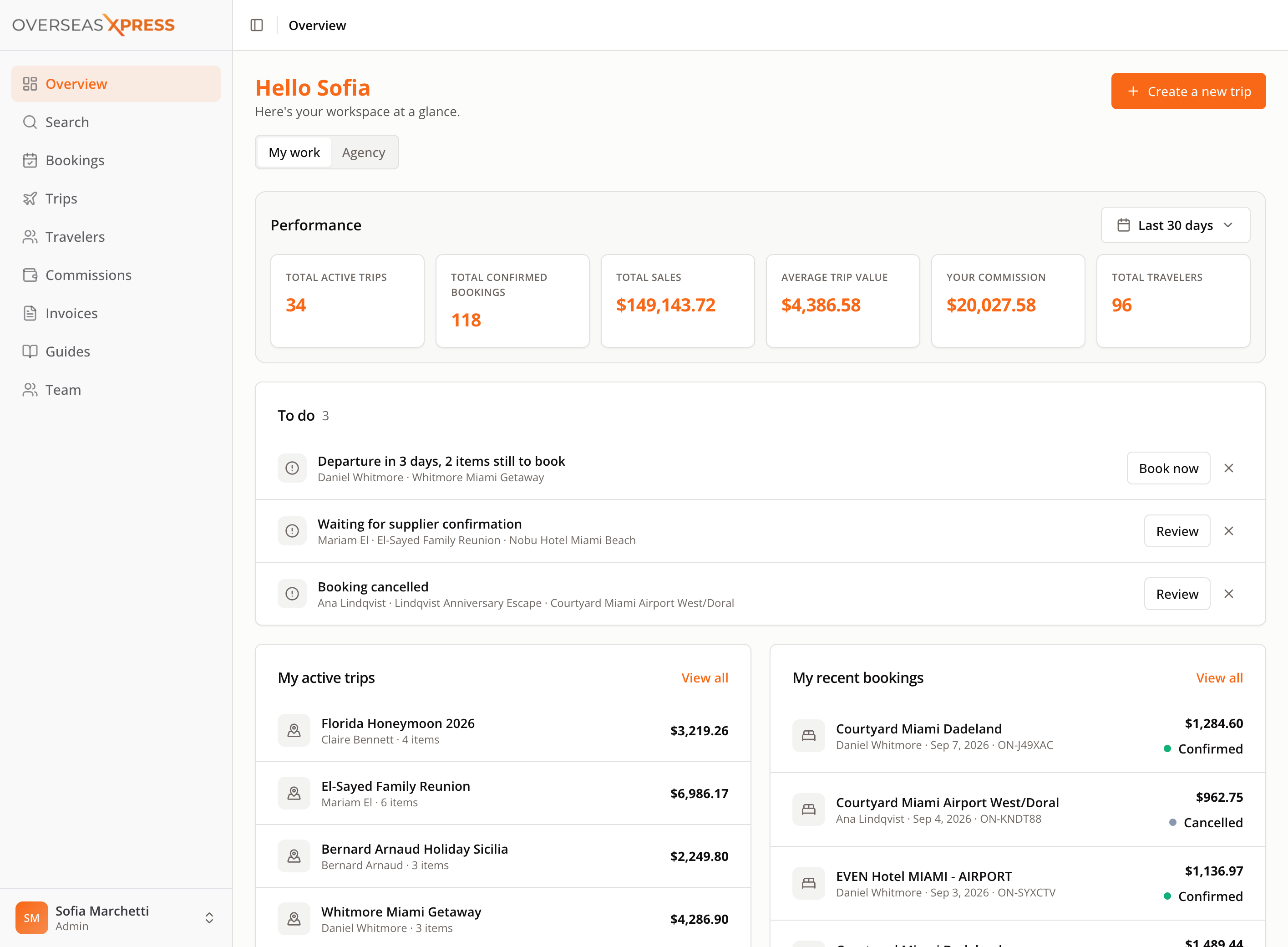Open Travelers in the sidebar
Image resolution: width=1288 pixels, height=947 pixels.
click(116, 237)
